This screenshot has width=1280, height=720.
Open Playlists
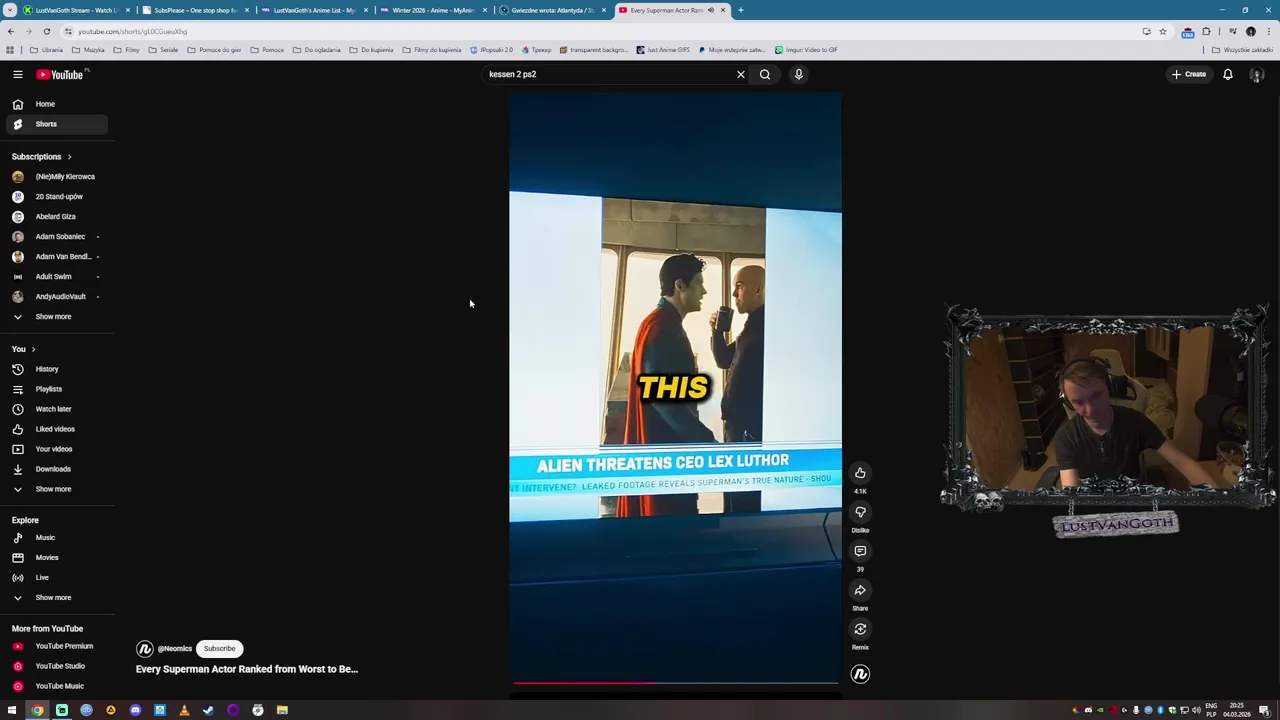55,389
